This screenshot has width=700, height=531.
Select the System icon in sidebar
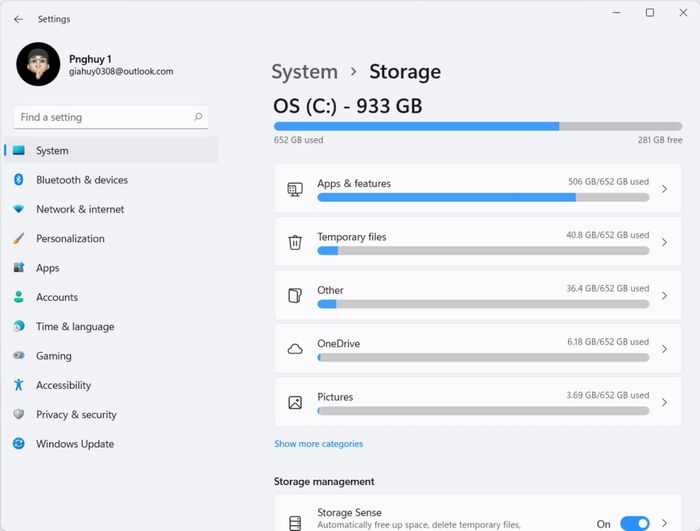point(19,151)
